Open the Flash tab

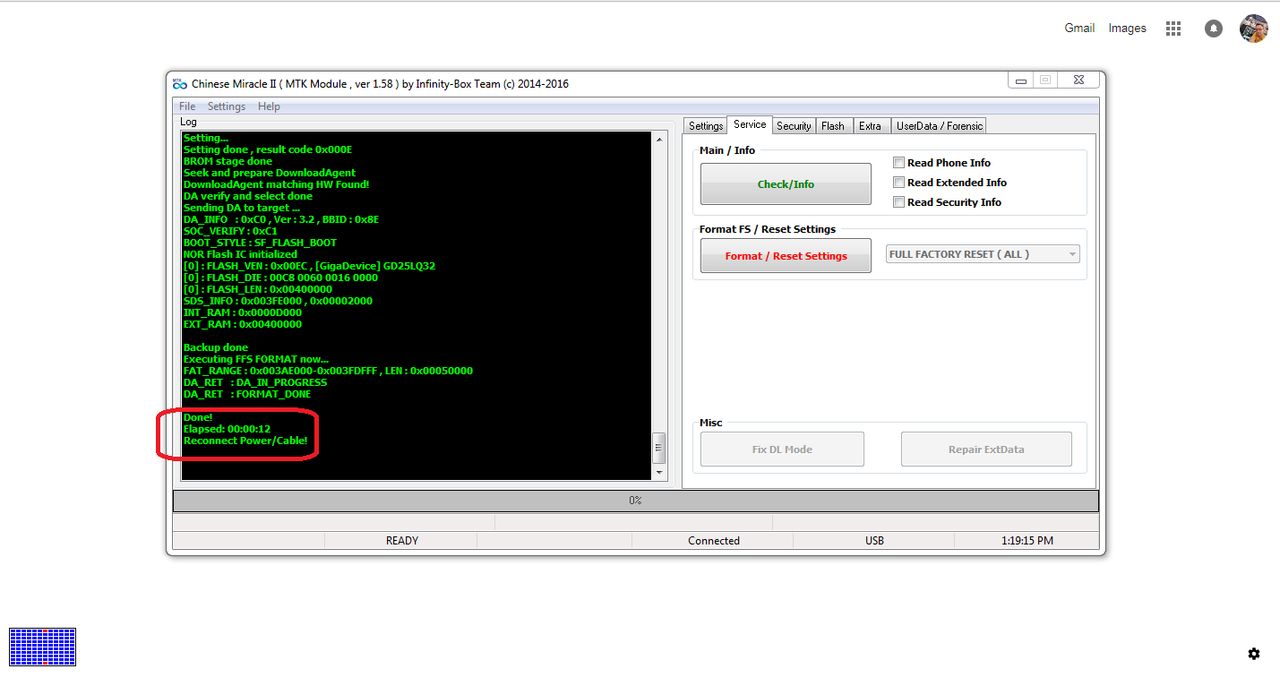pos(833,126)
